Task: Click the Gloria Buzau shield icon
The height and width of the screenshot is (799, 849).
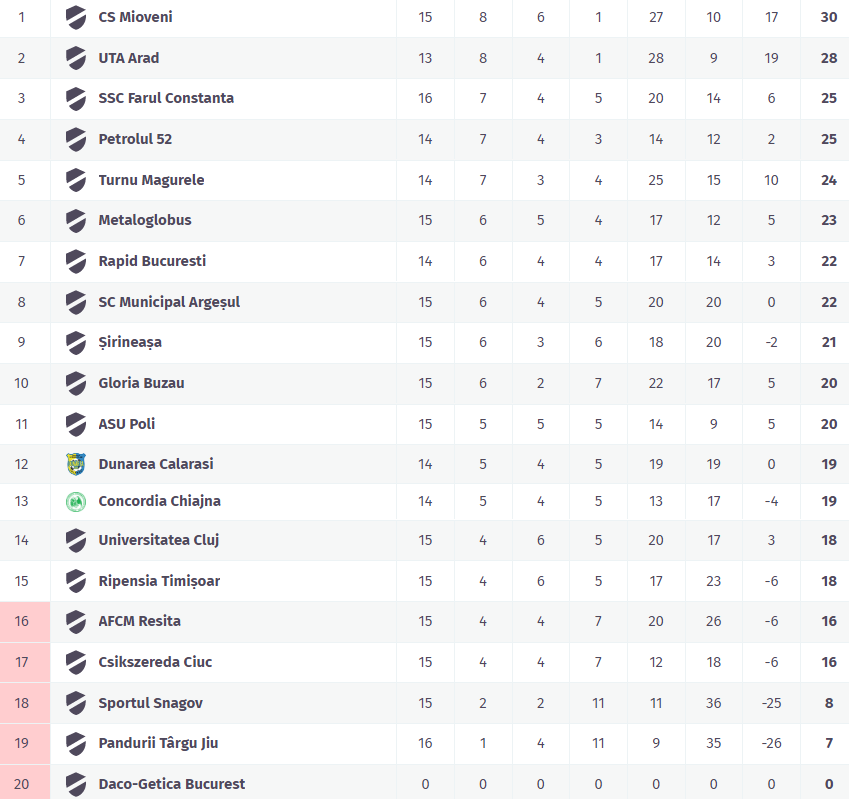Action: click(76, 383)
